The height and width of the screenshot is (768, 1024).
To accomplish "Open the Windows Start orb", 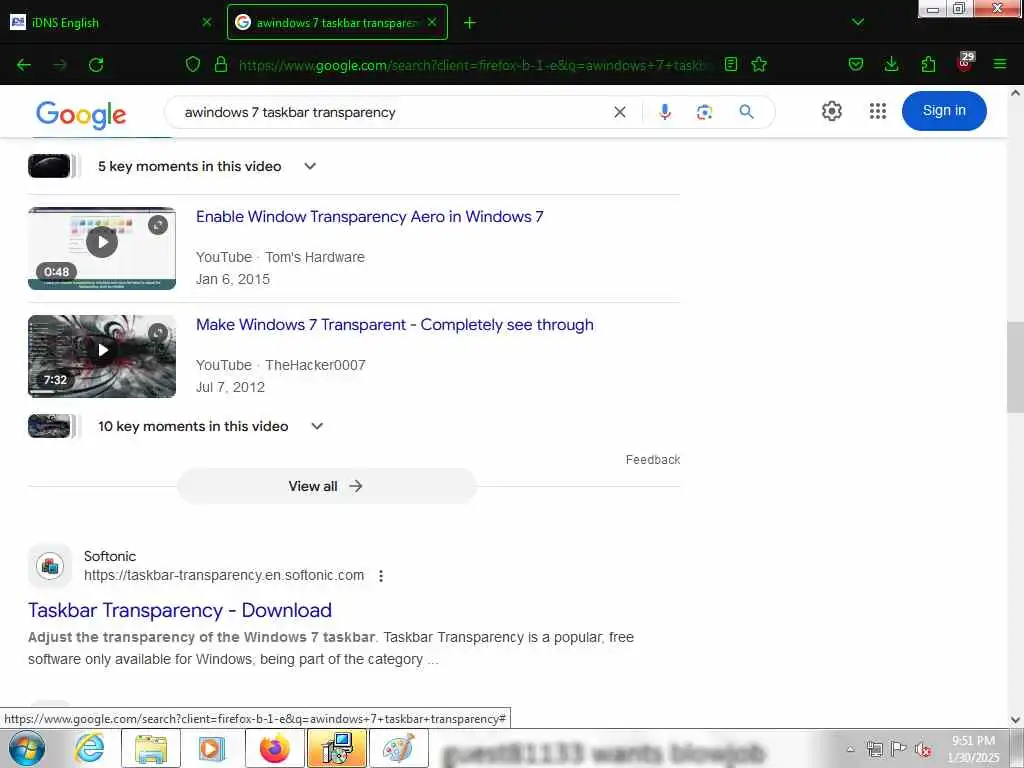I will coord(27,748).
